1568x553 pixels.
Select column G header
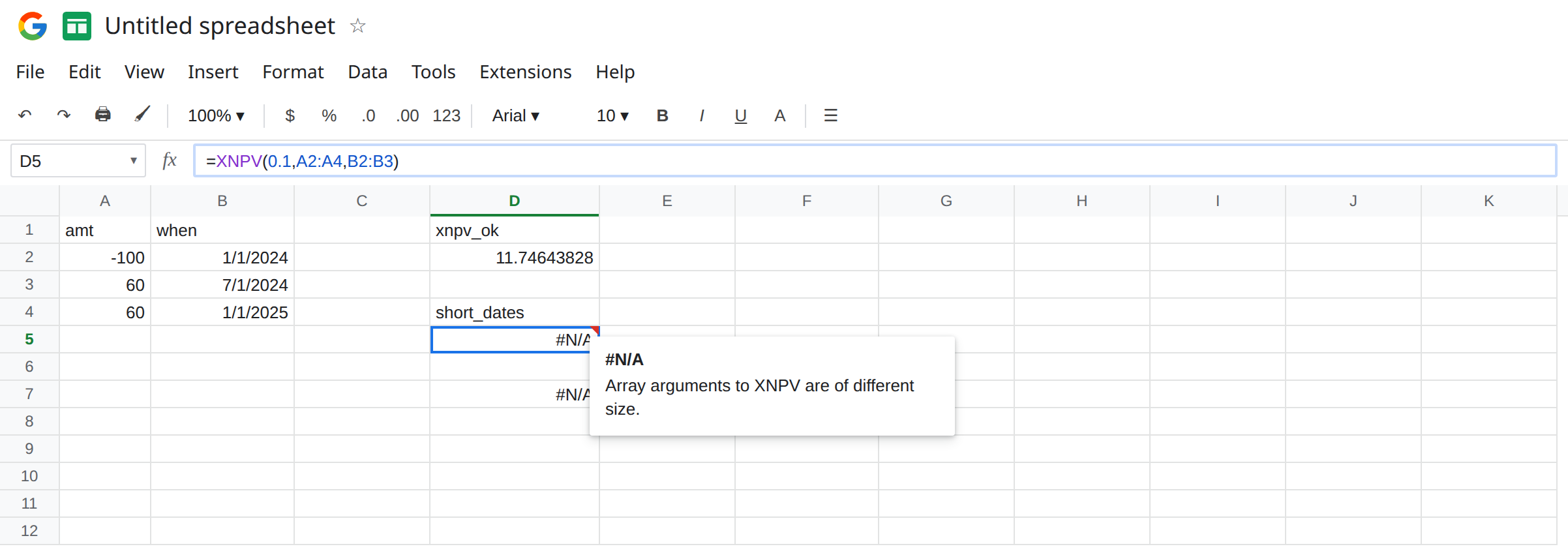[x=946, y=201]
